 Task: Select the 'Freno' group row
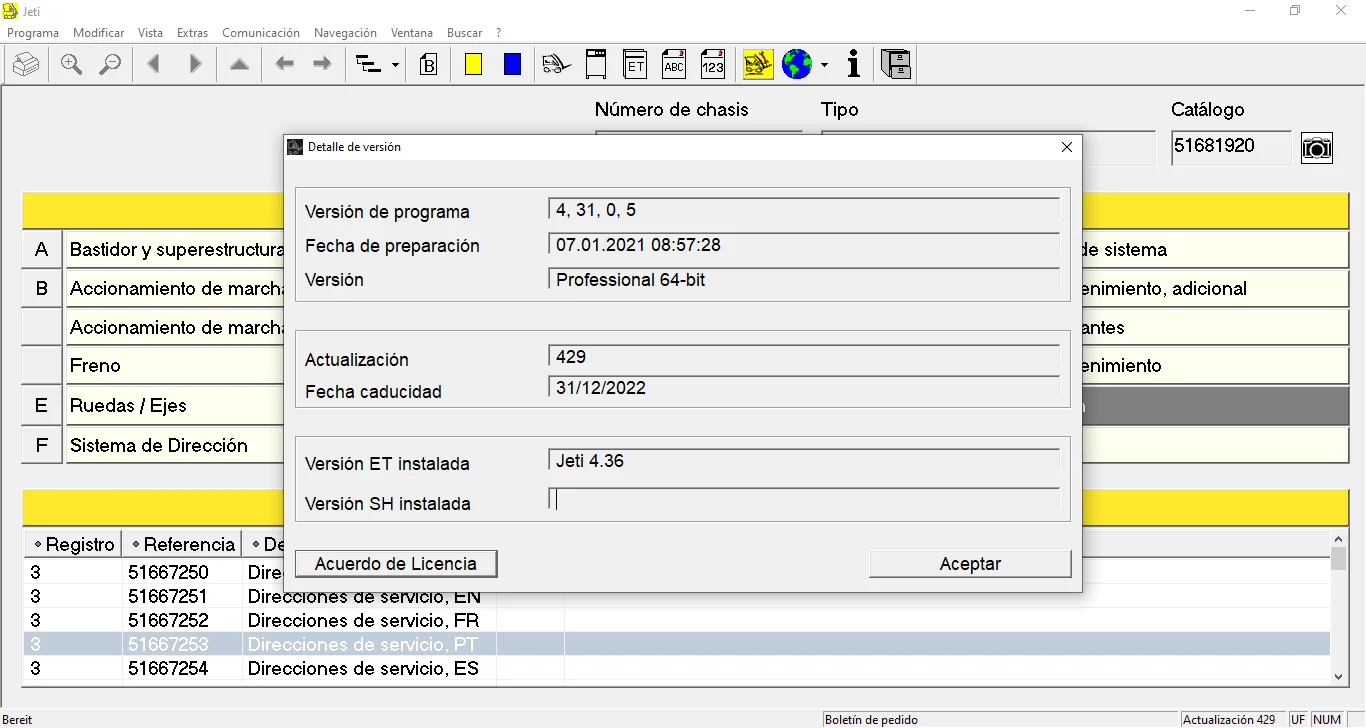pos(174,366)
